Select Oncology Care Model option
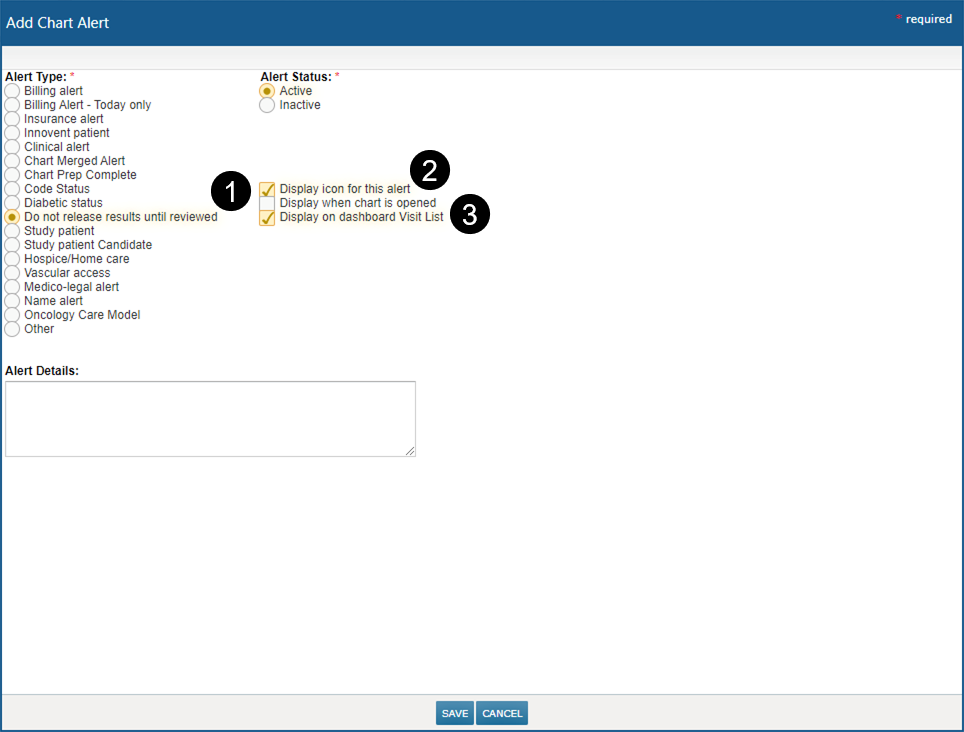Screen dimensions: 964x732 tap(12, 315)
